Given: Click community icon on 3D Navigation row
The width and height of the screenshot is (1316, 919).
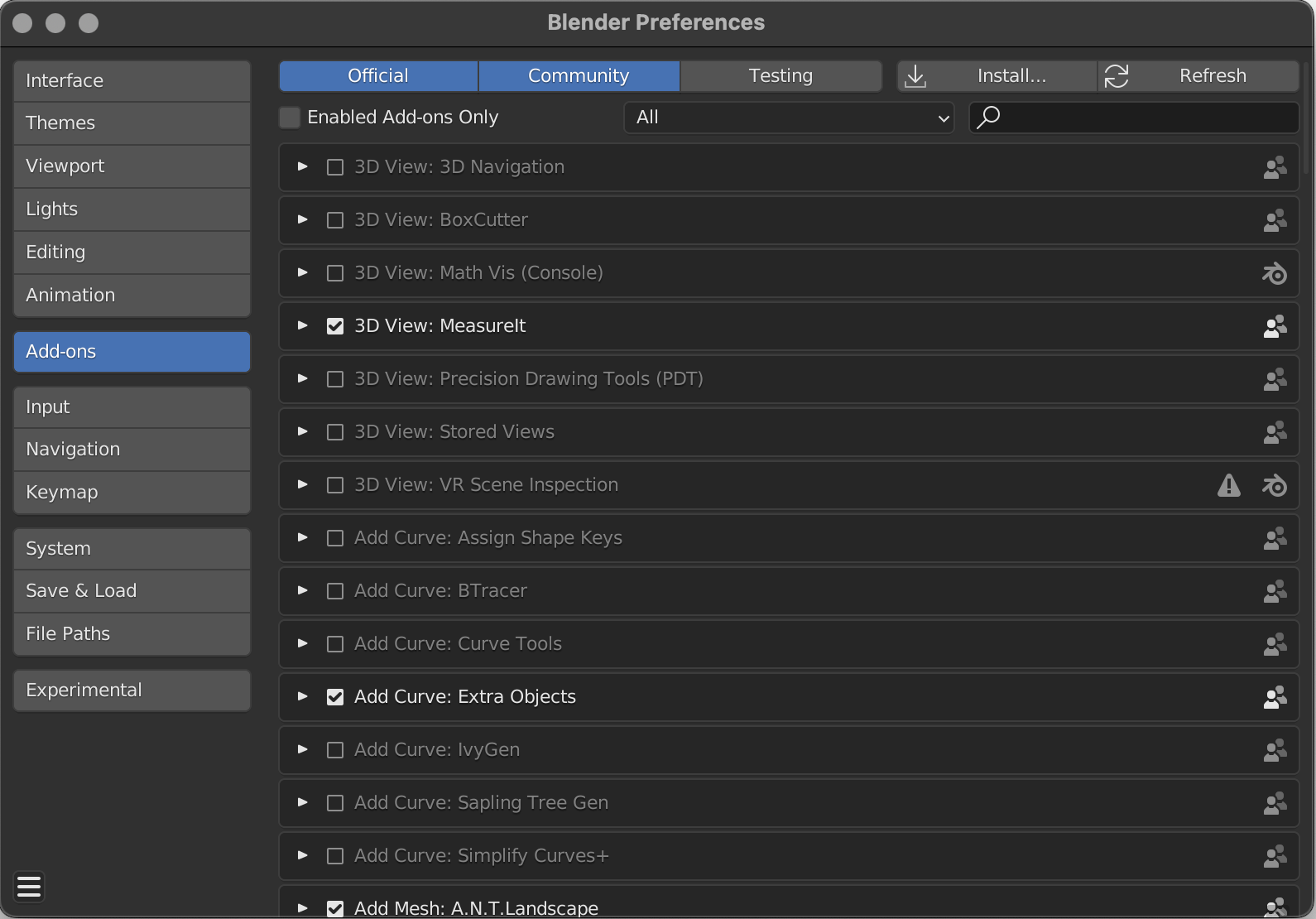Looking at the screenshot, I should 1275,167.
